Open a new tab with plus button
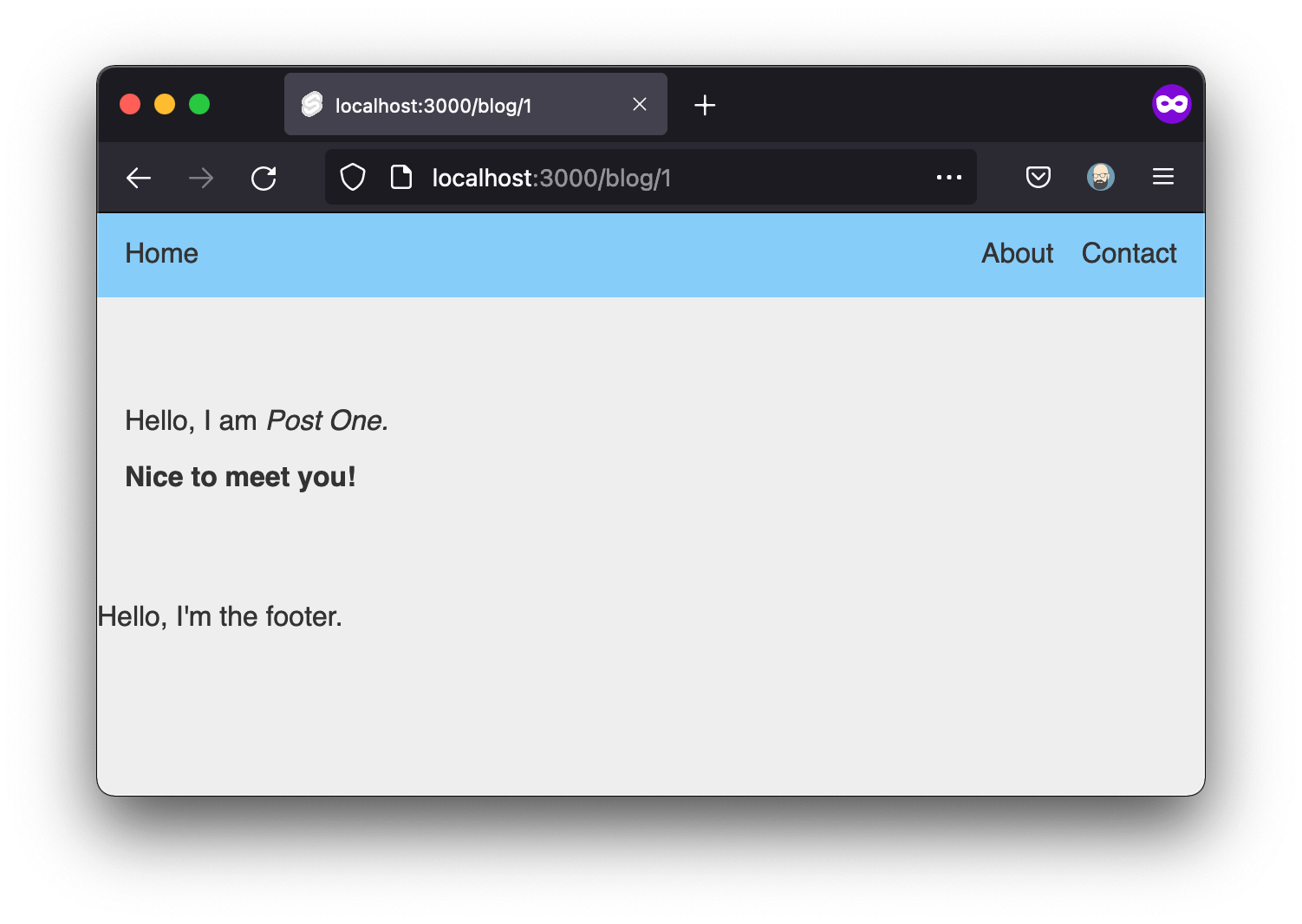1302x924 pixels. click(x=705, y=105)
